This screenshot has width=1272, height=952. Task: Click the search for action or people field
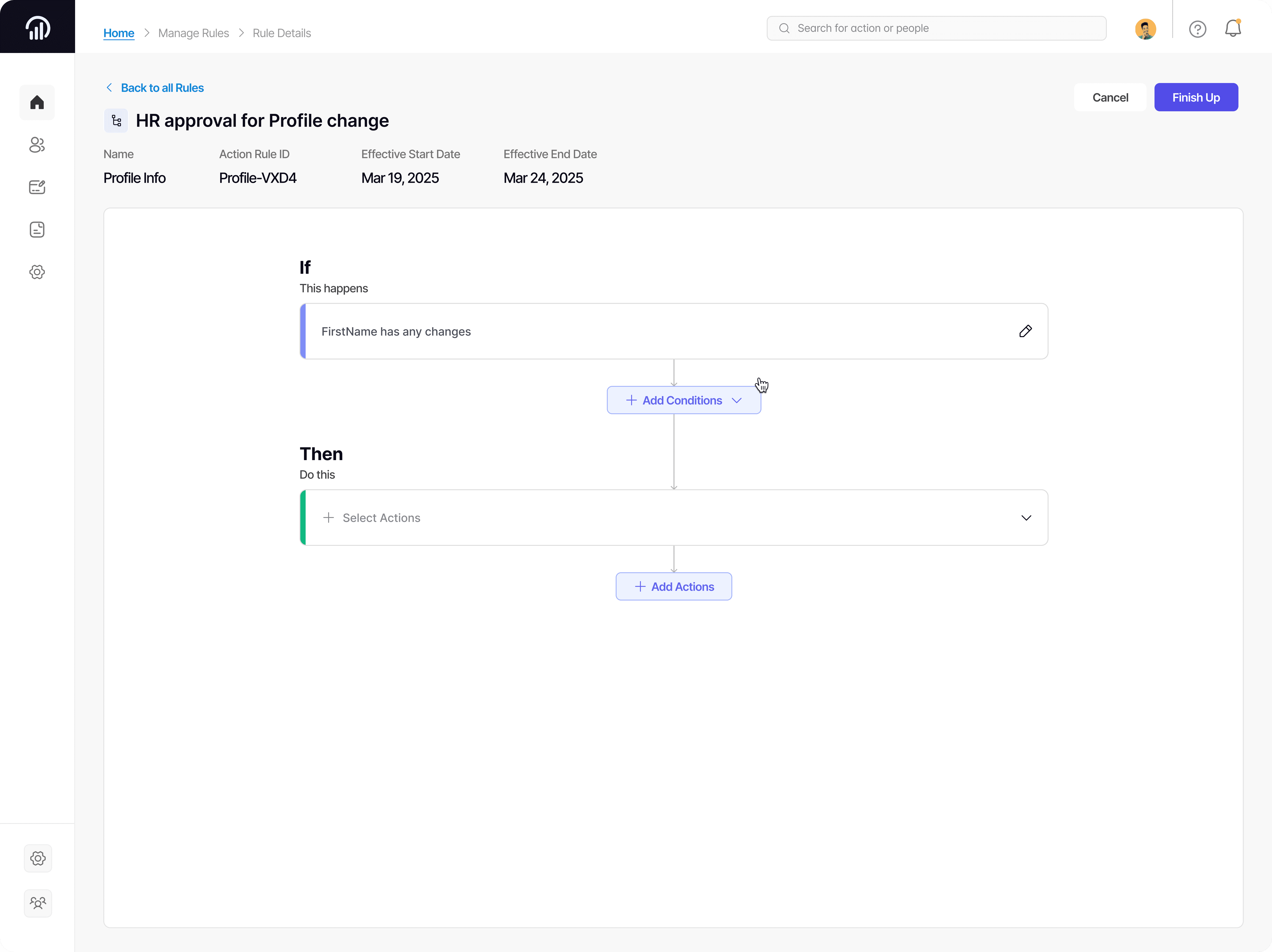(936, 28)
